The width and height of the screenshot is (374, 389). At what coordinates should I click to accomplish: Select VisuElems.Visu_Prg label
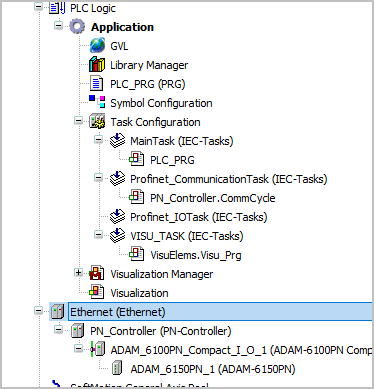coord(196,255)
